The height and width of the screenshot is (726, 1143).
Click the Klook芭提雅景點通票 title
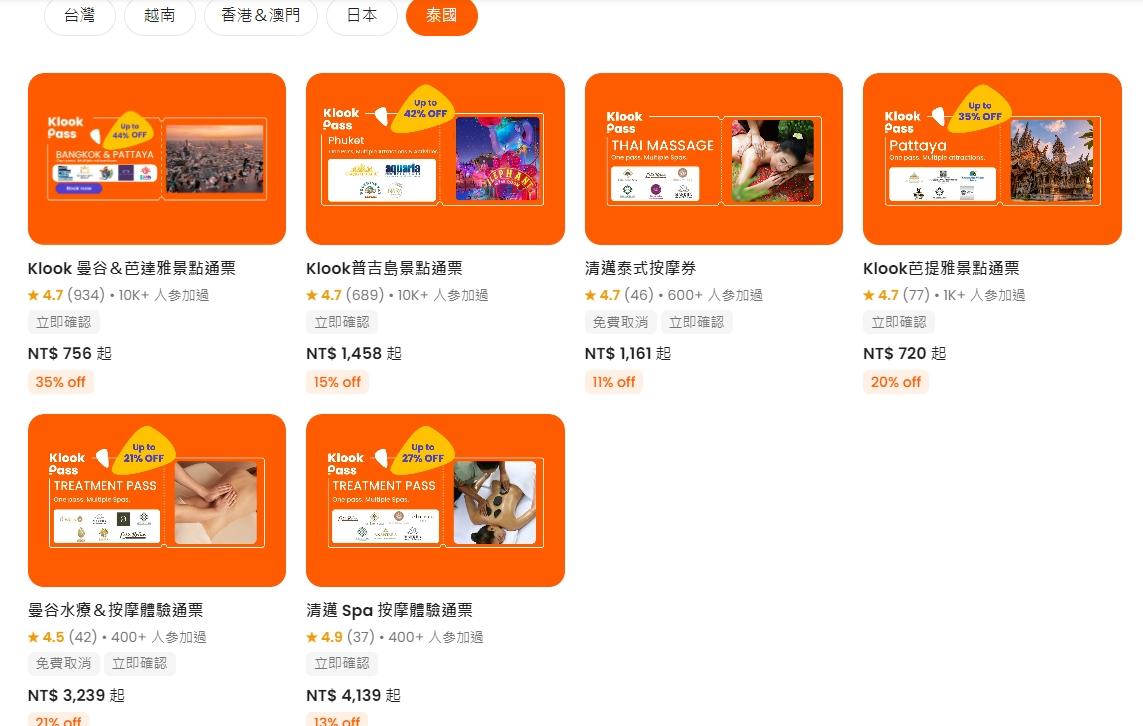tap(941, 268)
